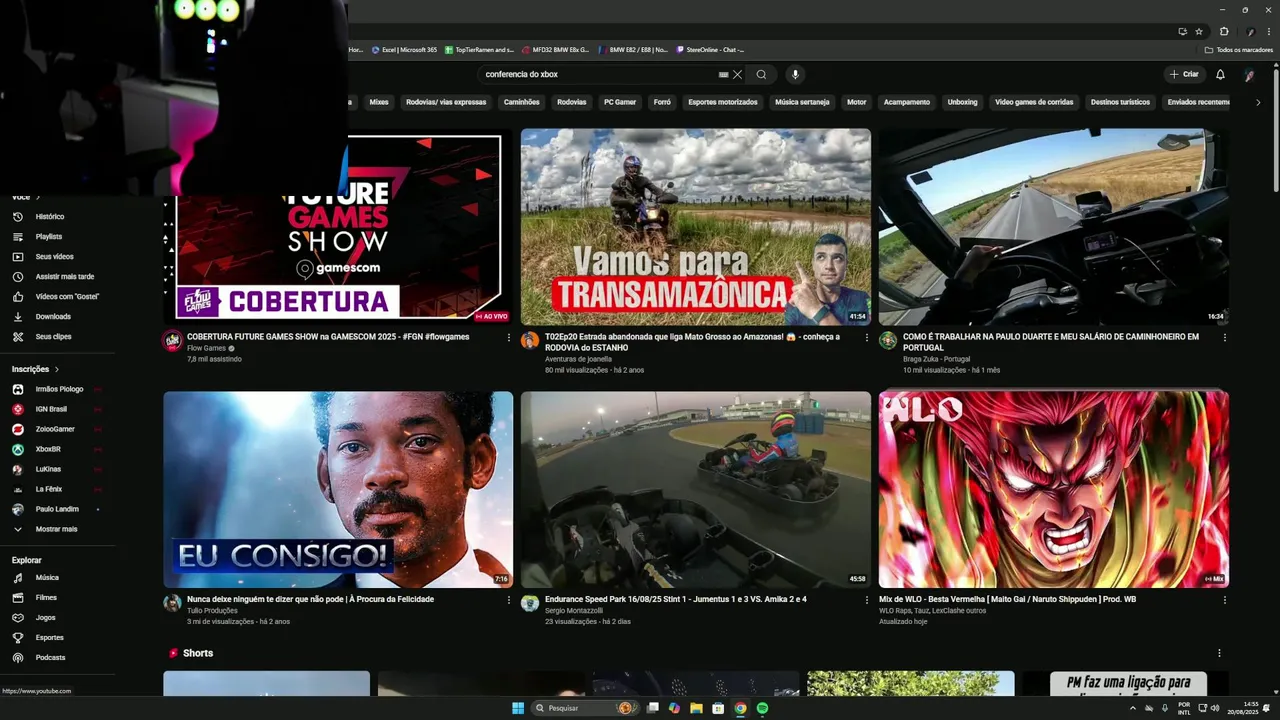Open Downloads in YouTube sidebar

[53, 316]
